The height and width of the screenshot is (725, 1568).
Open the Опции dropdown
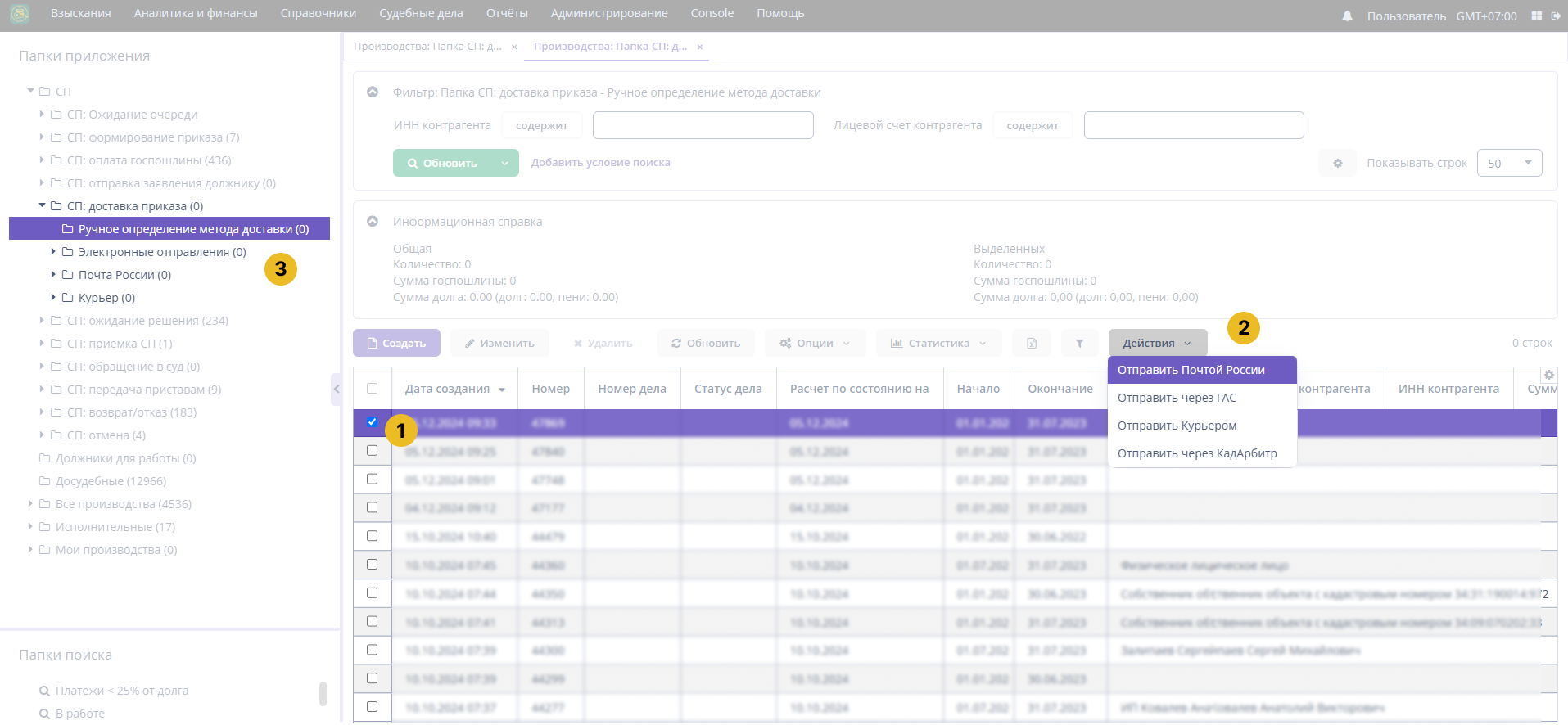(815, 344)
